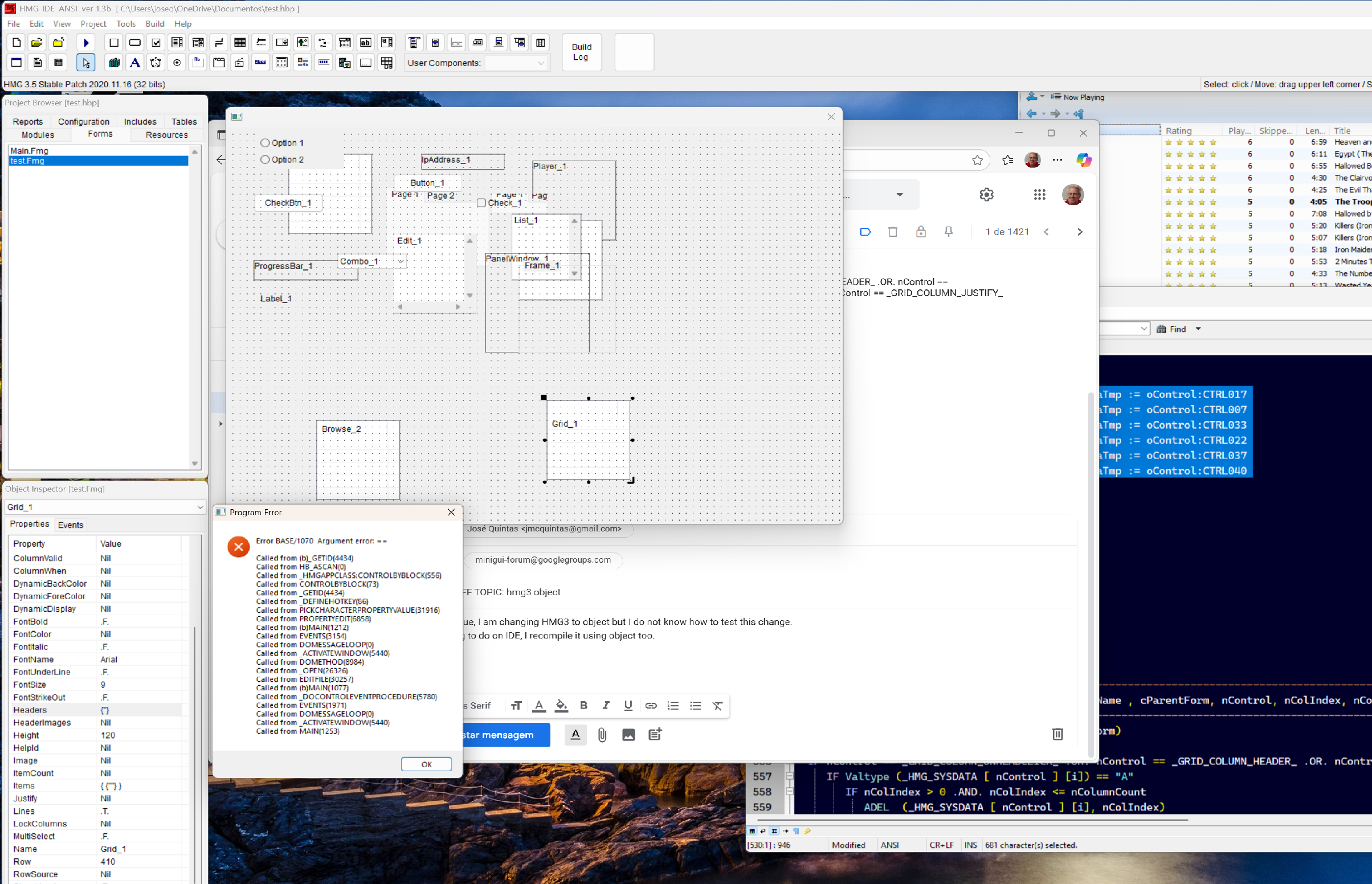Viewport: 1372px width, 884px height.
Task: Click the Open project folder icon
Action: point(37,43)
